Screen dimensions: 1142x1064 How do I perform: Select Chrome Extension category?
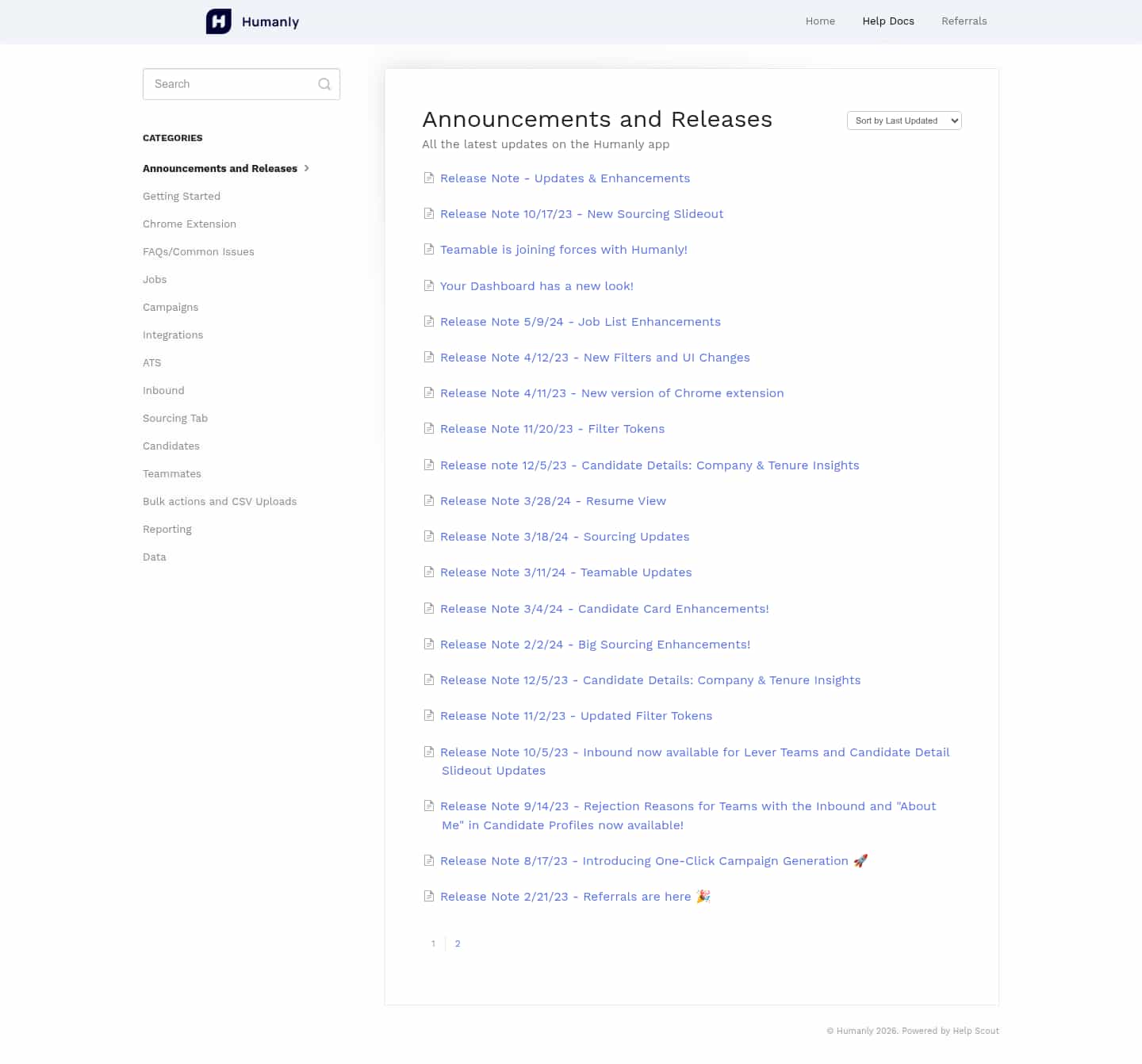coord(190,224)
